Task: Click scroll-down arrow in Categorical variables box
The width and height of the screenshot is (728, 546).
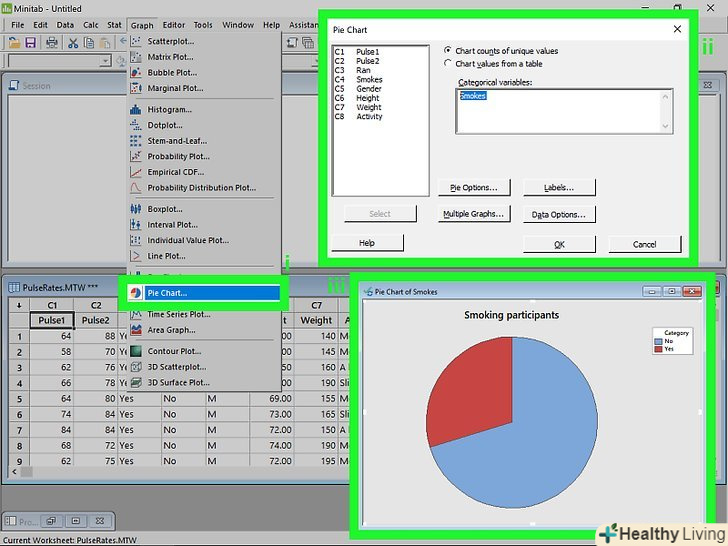Action: [665, 126]
